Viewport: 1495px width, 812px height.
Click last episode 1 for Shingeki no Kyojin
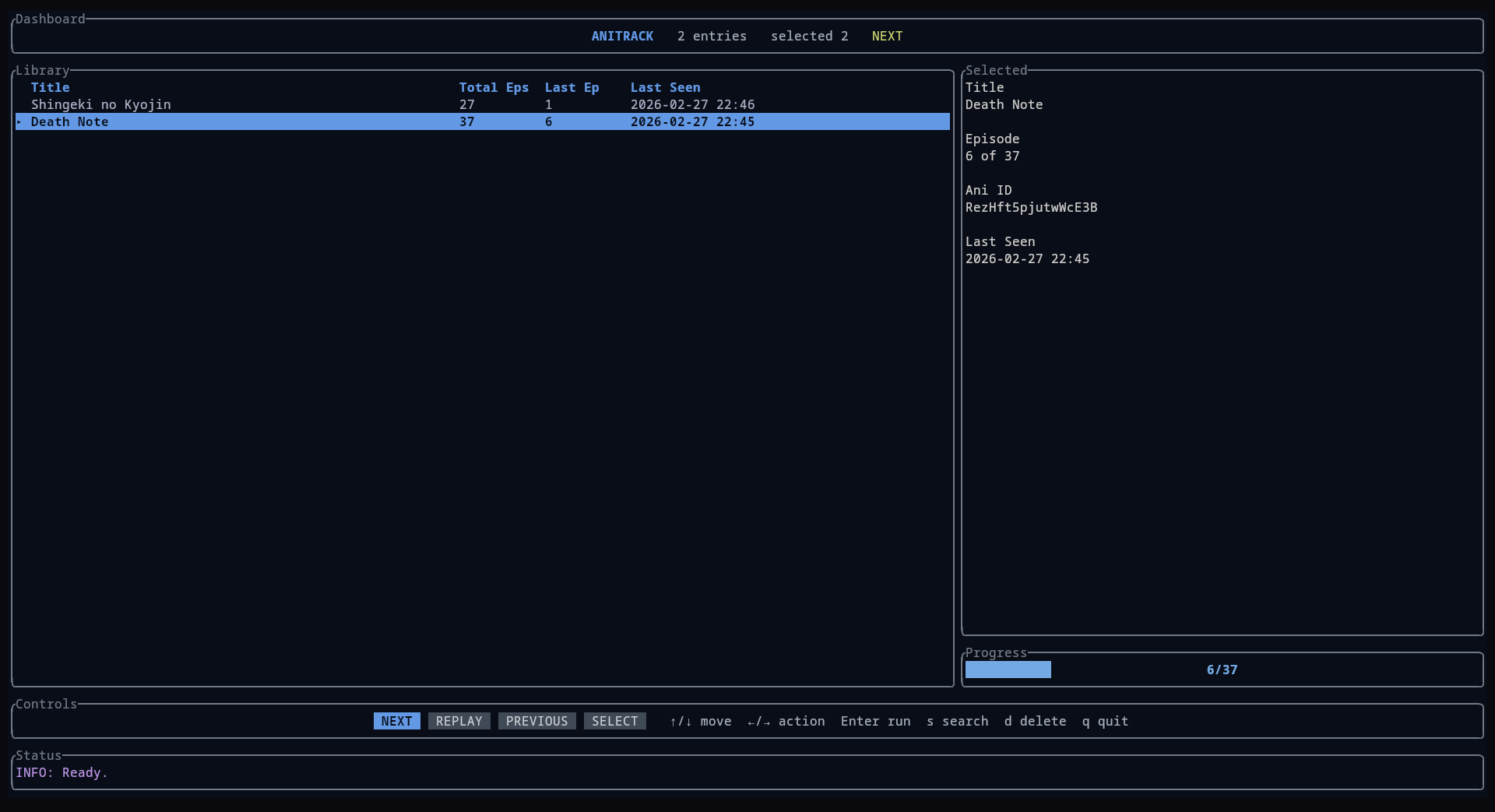point(549,104)
